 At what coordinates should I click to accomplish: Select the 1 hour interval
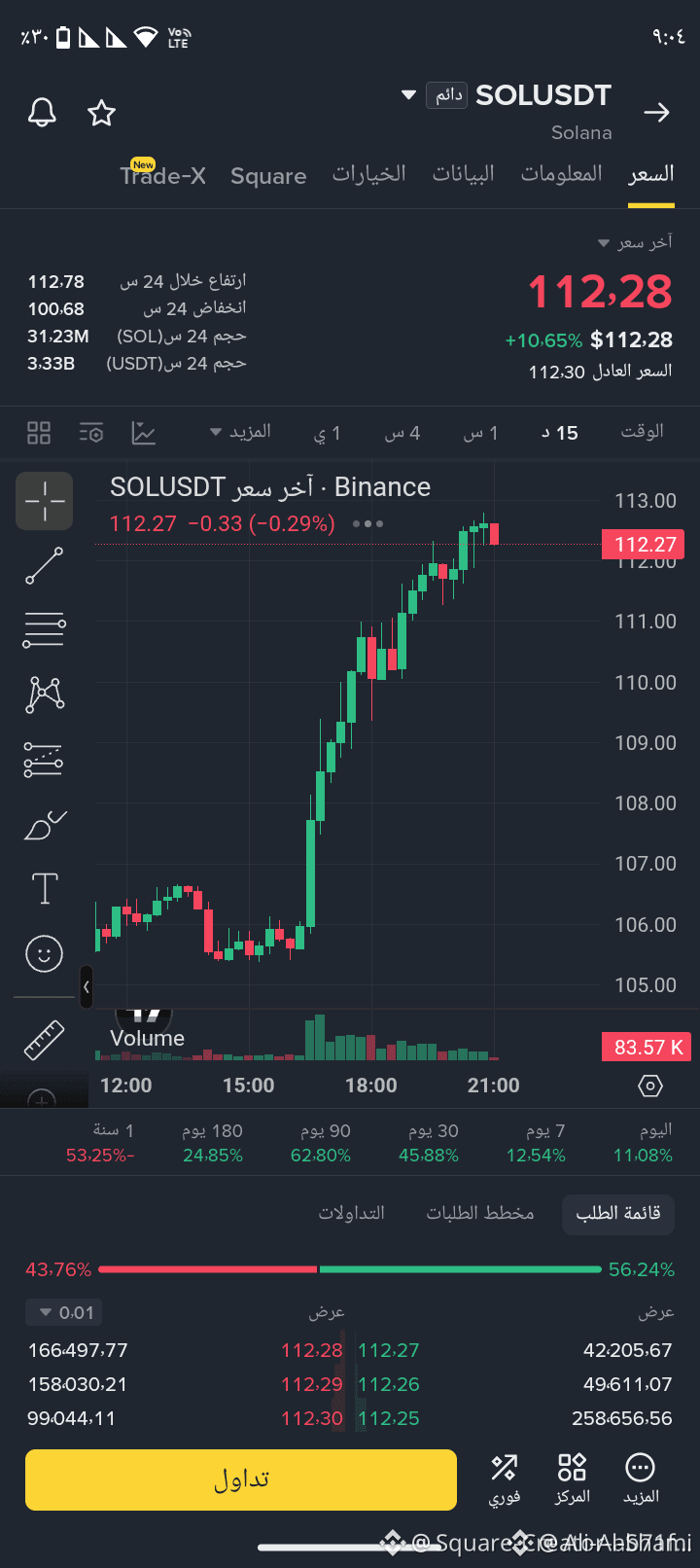click(480, 433)
